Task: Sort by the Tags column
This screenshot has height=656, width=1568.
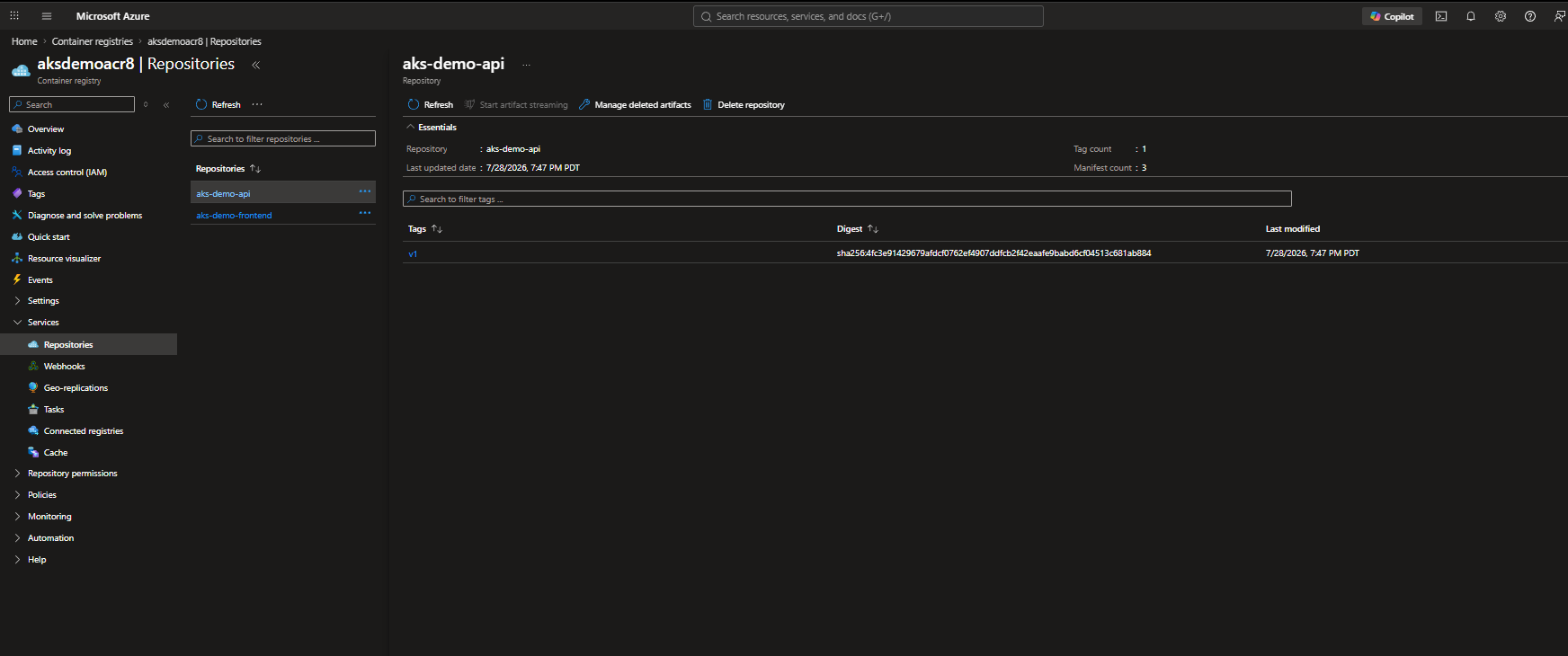Action: [x=425, y=229]
